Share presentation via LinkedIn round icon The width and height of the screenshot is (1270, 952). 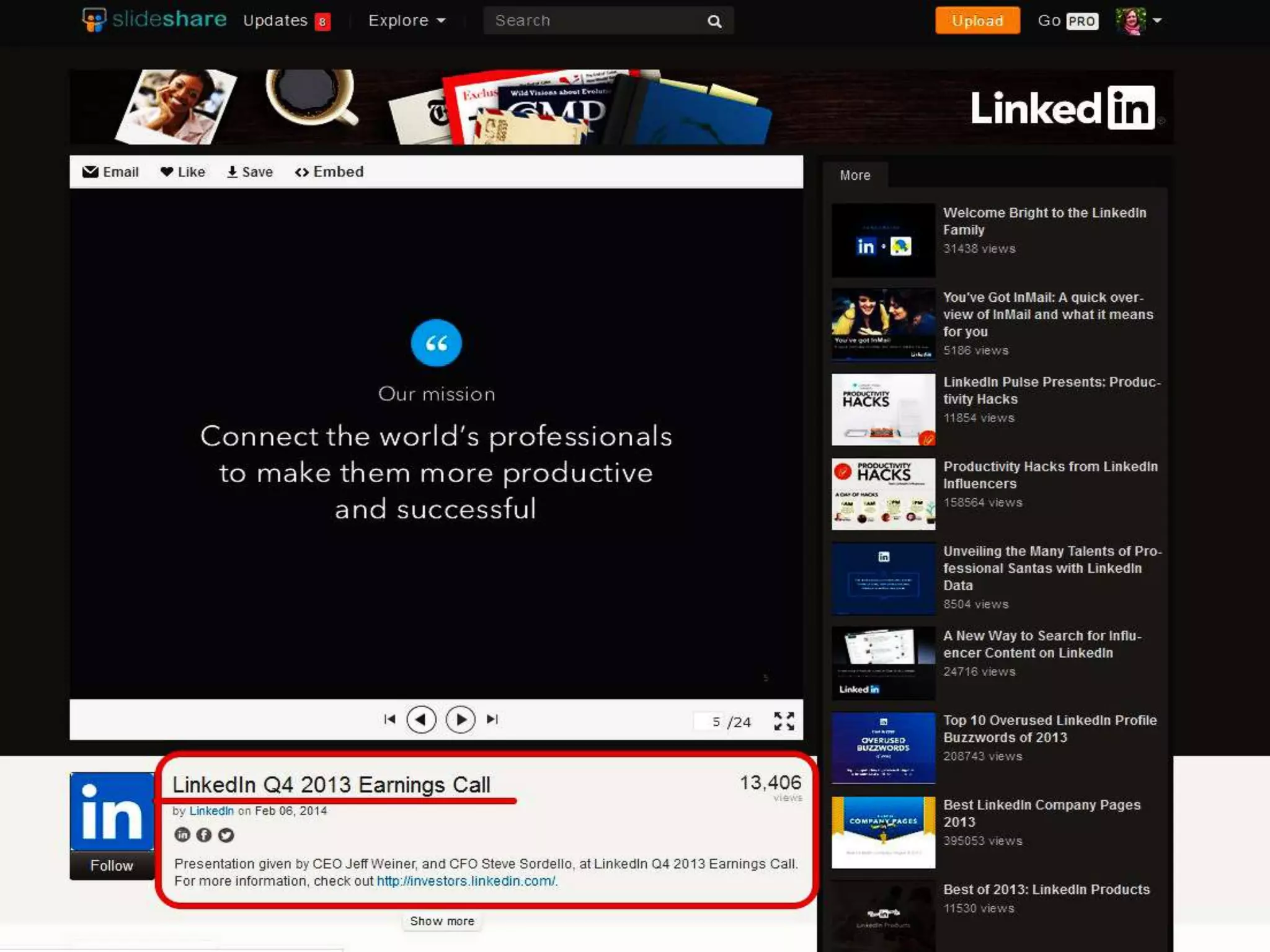pos(182,835)
